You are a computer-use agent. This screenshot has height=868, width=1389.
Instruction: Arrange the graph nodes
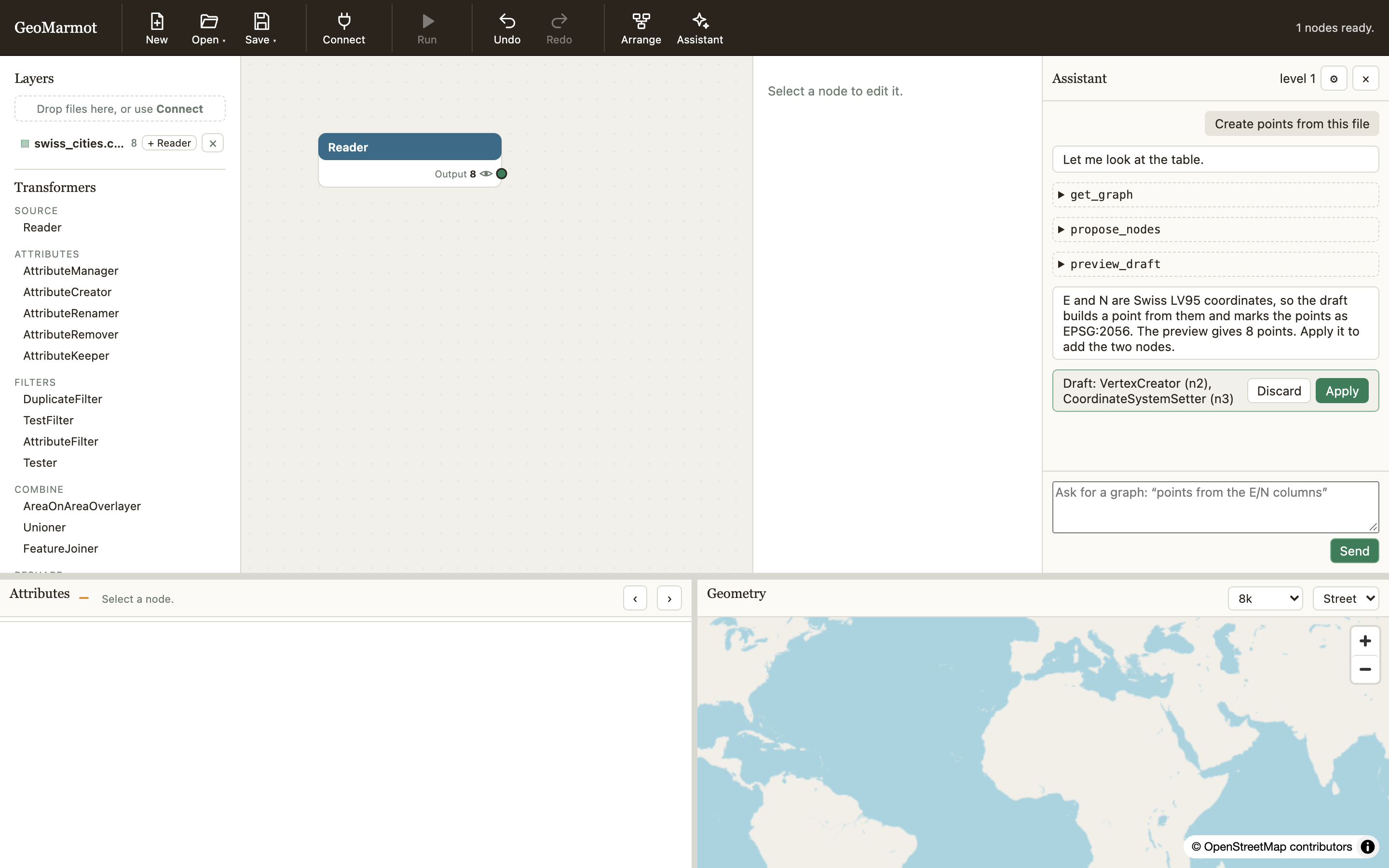tap(640, 28)
